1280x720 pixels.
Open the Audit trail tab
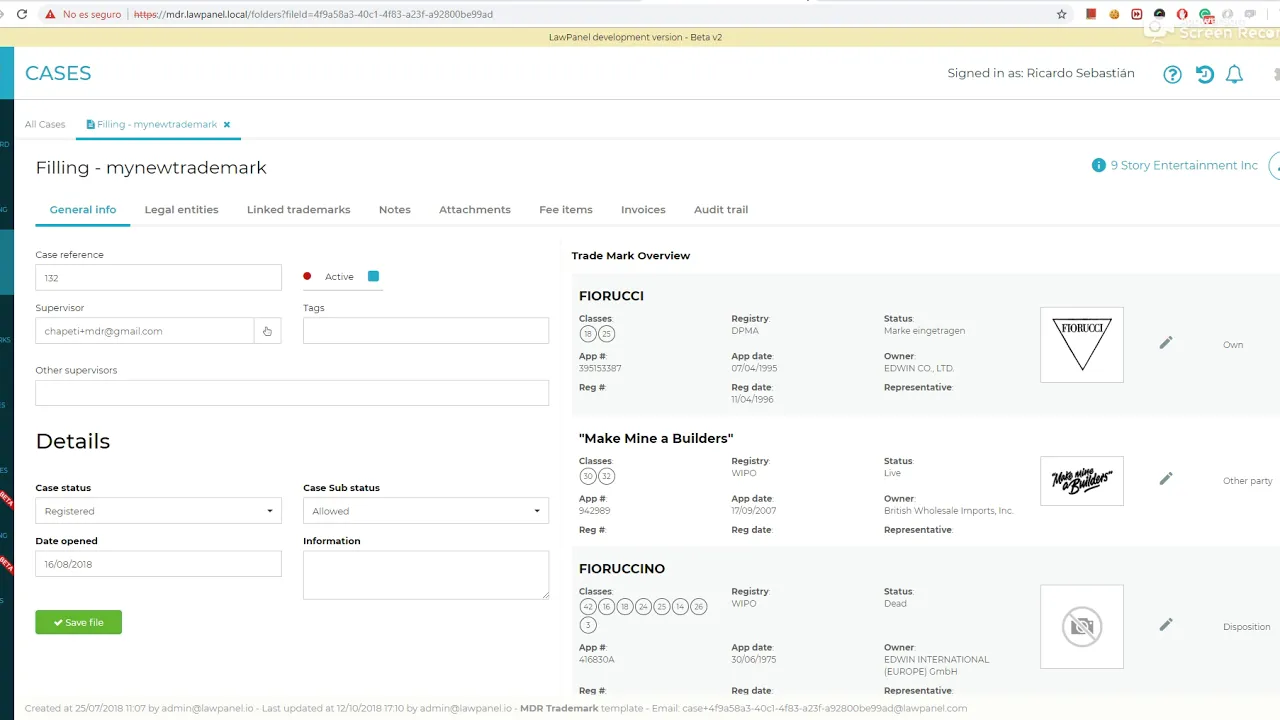(x=721, y=210)
